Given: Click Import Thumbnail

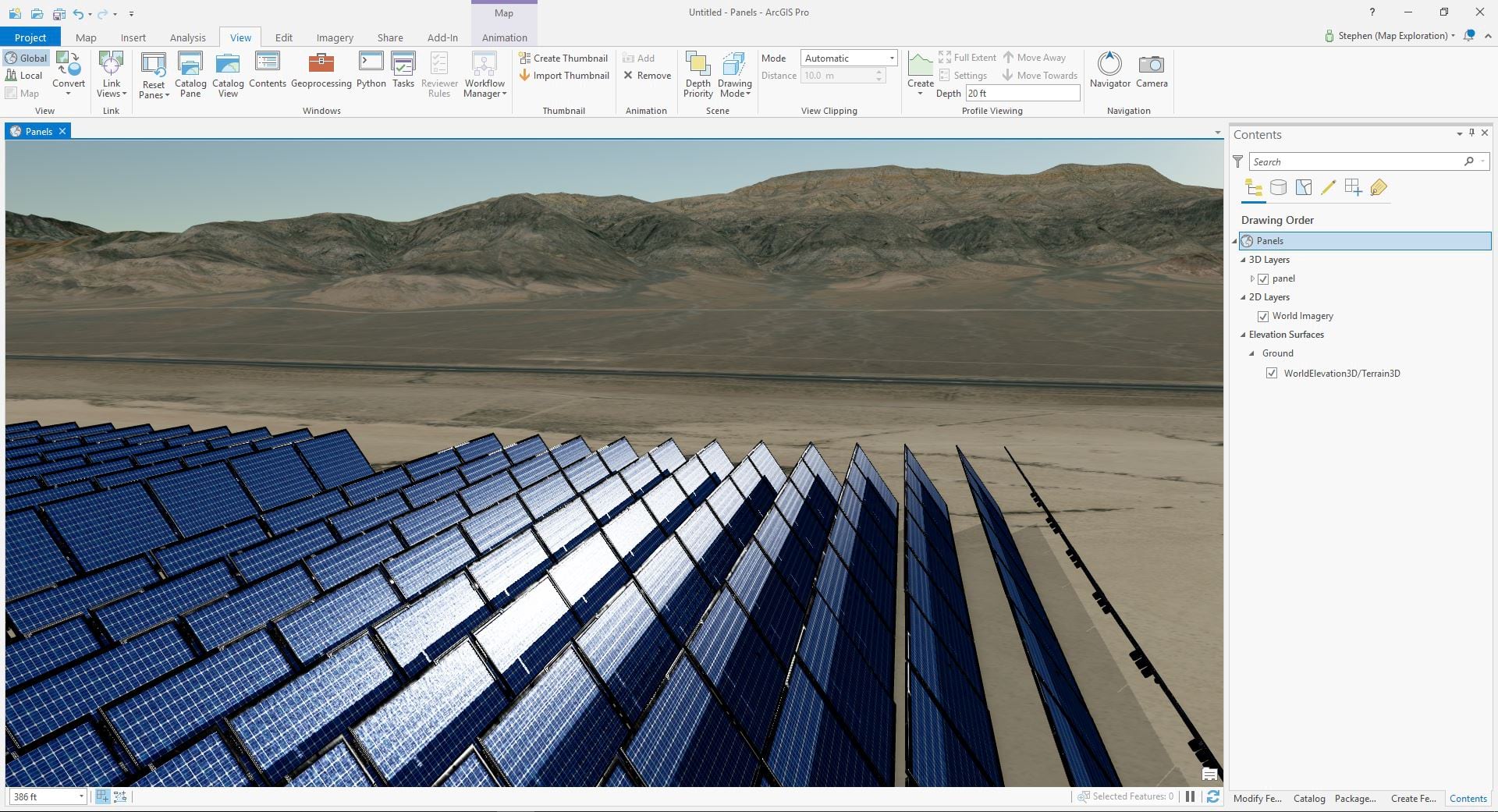Looking at the screenshot, I should 563,76.
